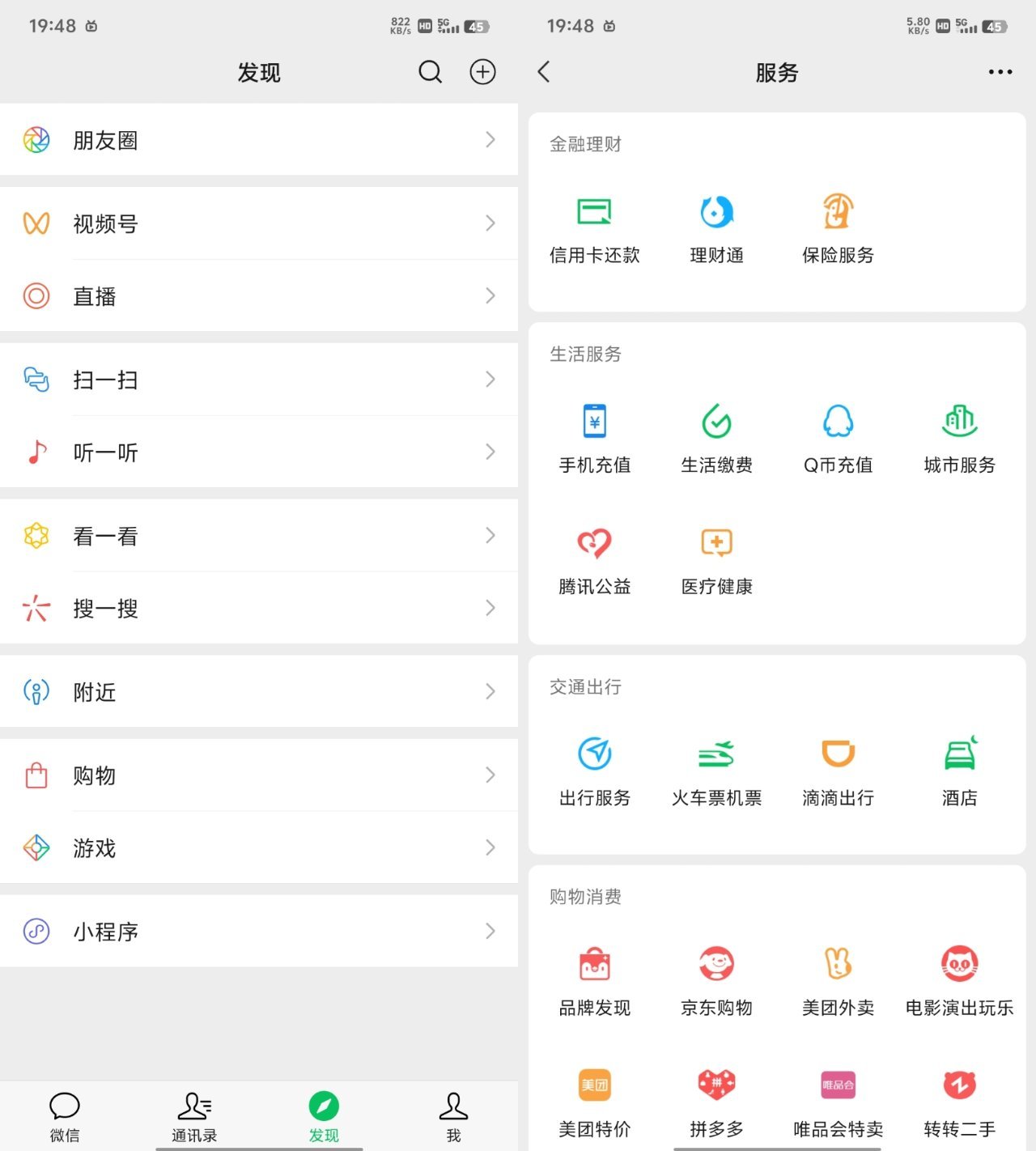Open 转转二手 icon
The width and height of the screenshot is (1036, 1151).
pyautogui.click(x=960, y=1085)
